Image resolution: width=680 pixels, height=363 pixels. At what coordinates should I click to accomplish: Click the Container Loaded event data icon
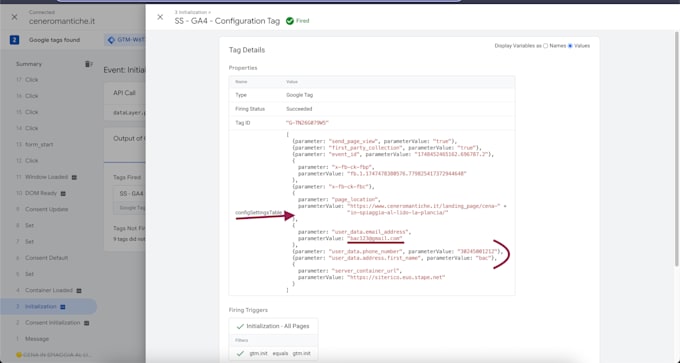[79, 291]
